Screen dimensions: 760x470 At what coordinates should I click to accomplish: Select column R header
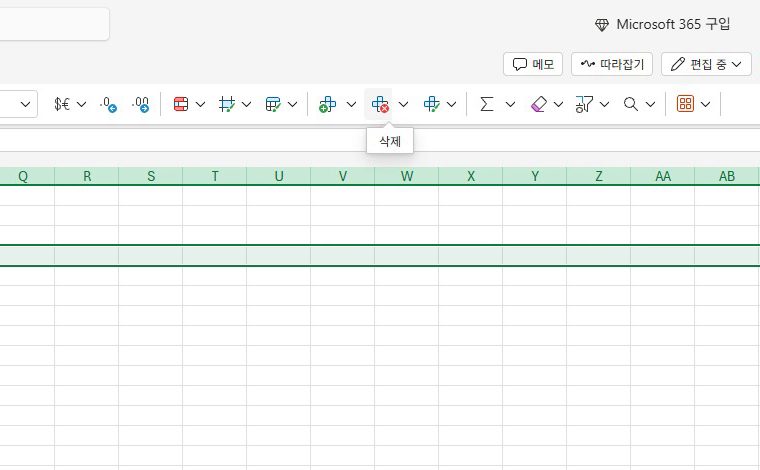point(87,176)
